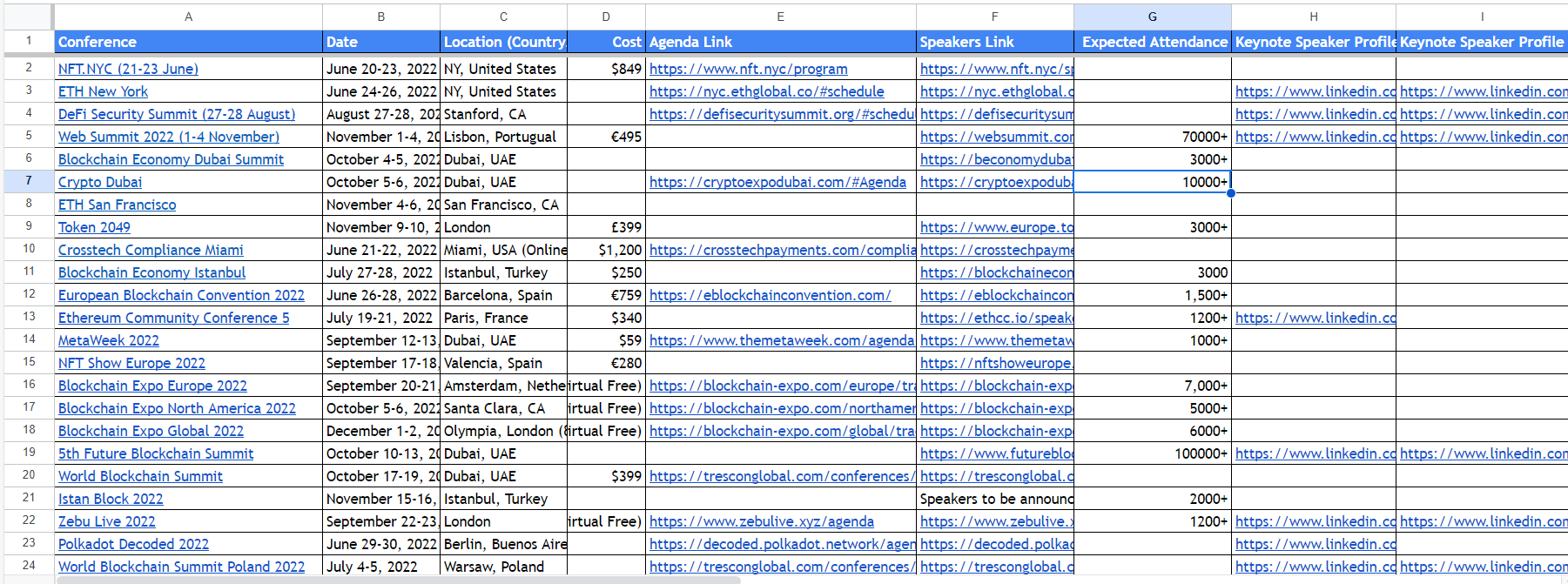1568x584 pixels.
Task: Open the Blockchain Expo Europe 2022 link
Action: tap(152, 386)
